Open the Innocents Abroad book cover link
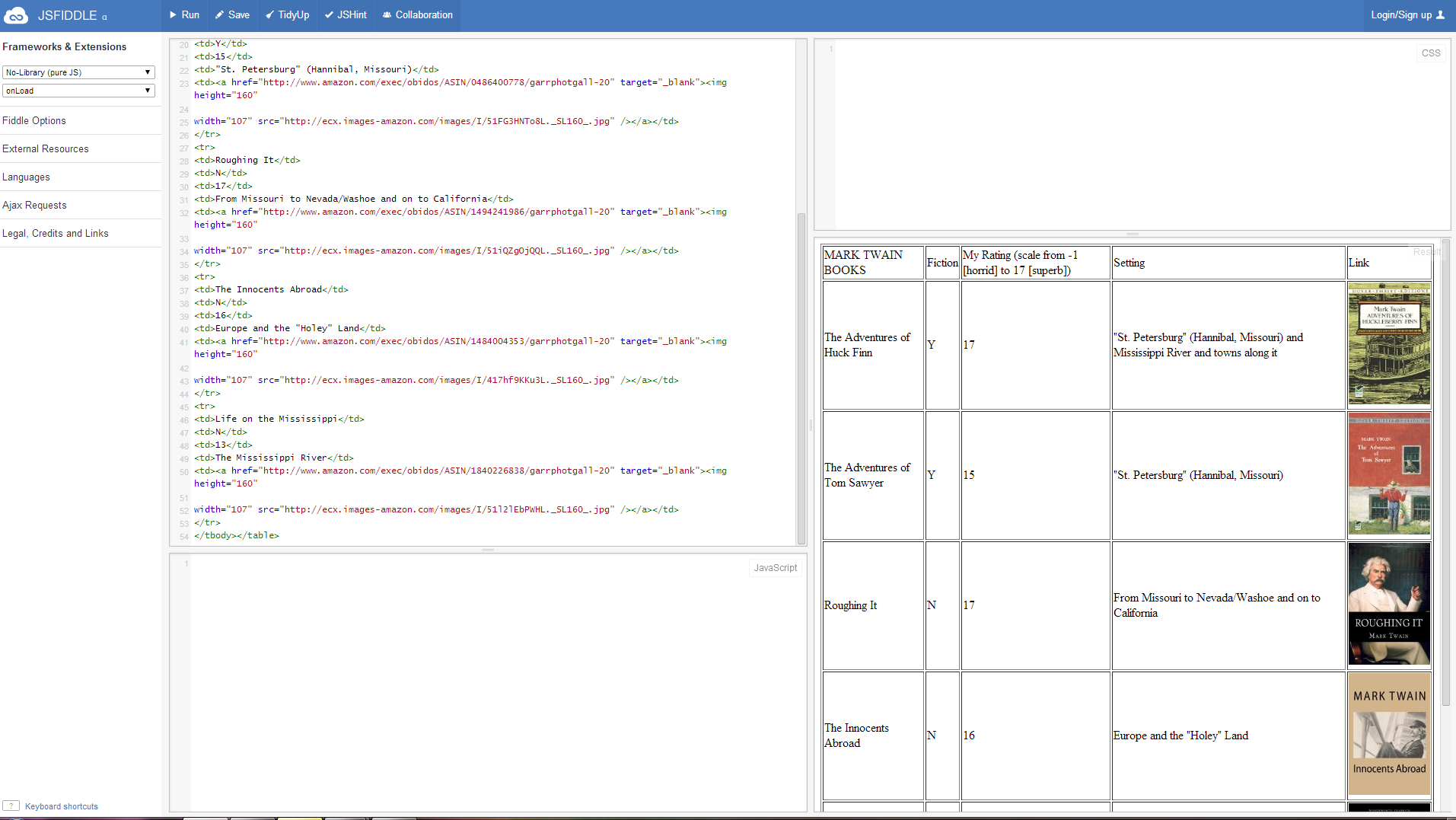This screenshot has height=820, width=1456. tap(1389, 735)
